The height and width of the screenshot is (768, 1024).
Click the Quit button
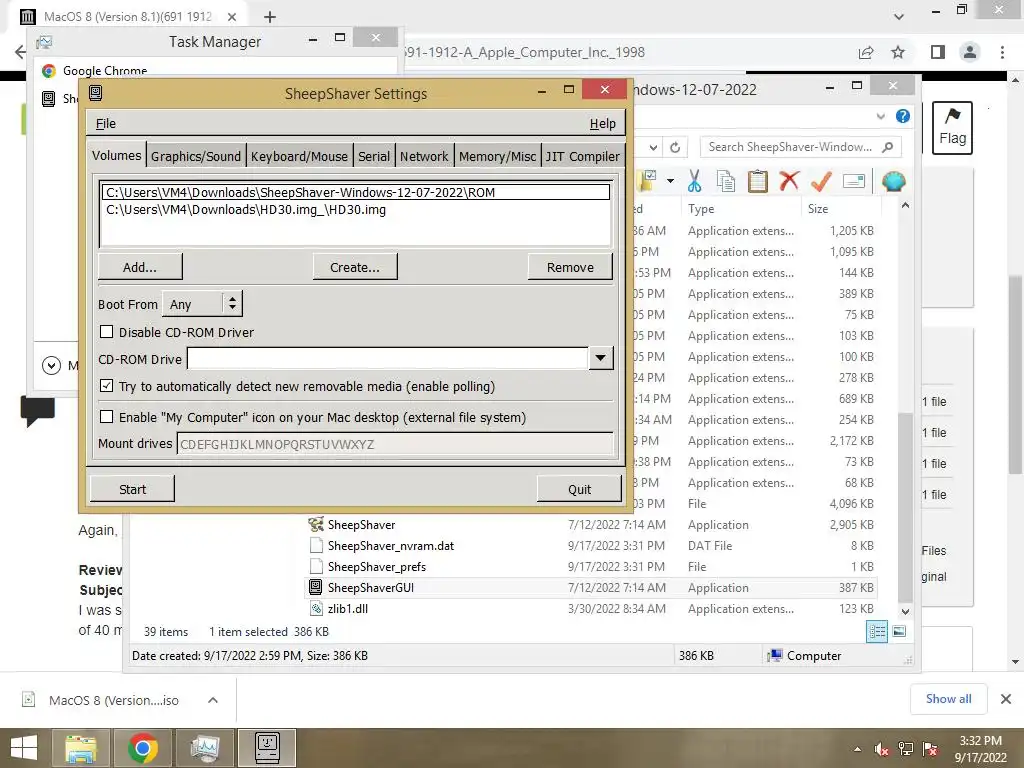coord(579,489)
